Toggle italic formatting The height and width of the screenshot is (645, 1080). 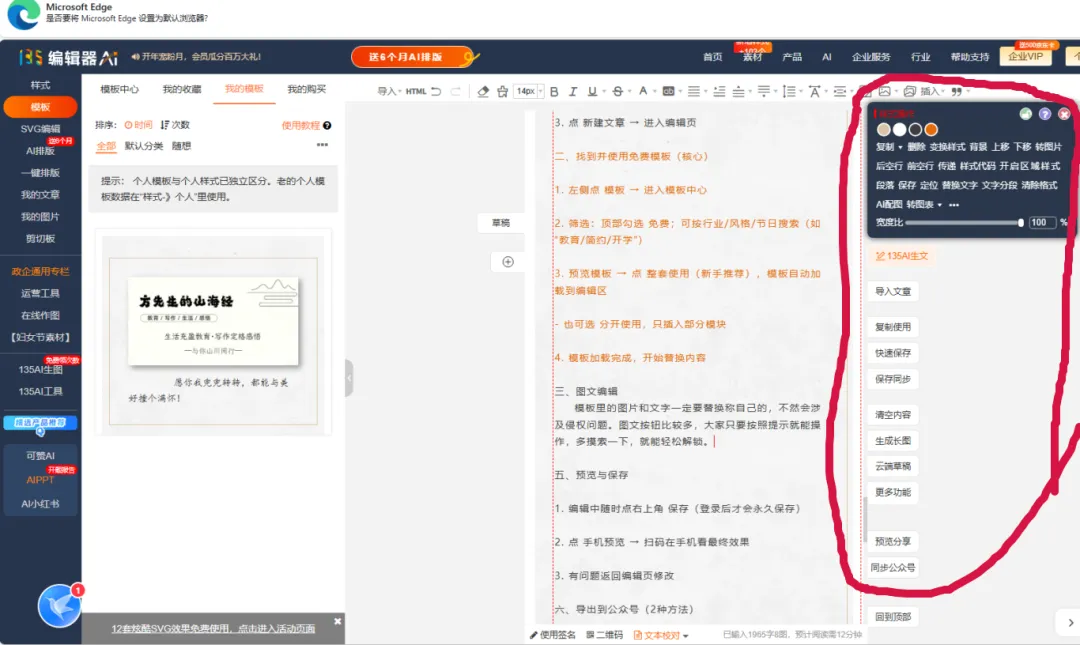pos(573,91)
